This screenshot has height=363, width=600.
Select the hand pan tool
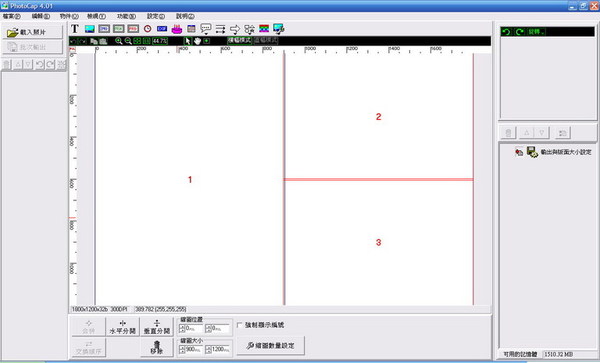[x=197, y=41]
